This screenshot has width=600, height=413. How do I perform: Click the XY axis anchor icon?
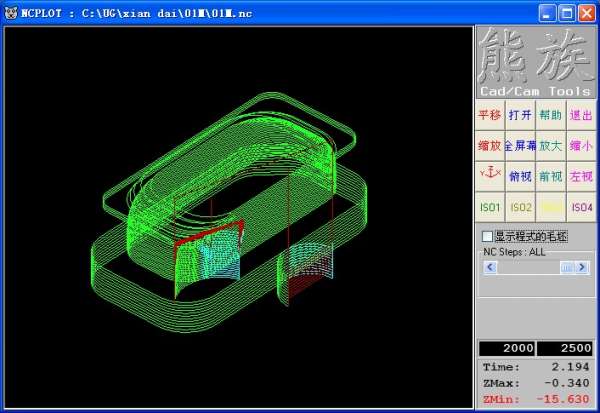490,176
